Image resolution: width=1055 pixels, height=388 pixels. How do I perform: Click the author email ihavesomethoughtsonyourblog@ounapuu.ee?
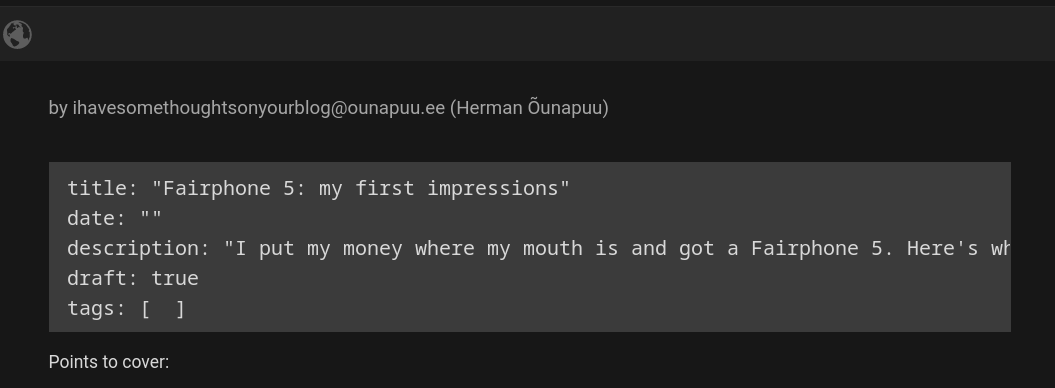259,108
